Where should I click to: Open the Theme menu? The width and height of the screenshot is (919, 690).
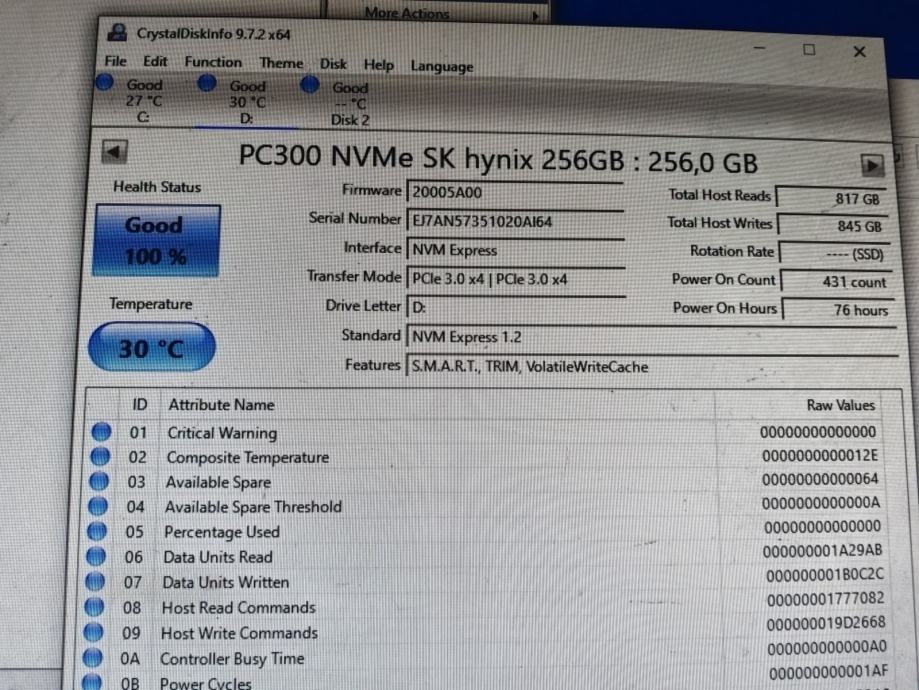tap(281, 63)
